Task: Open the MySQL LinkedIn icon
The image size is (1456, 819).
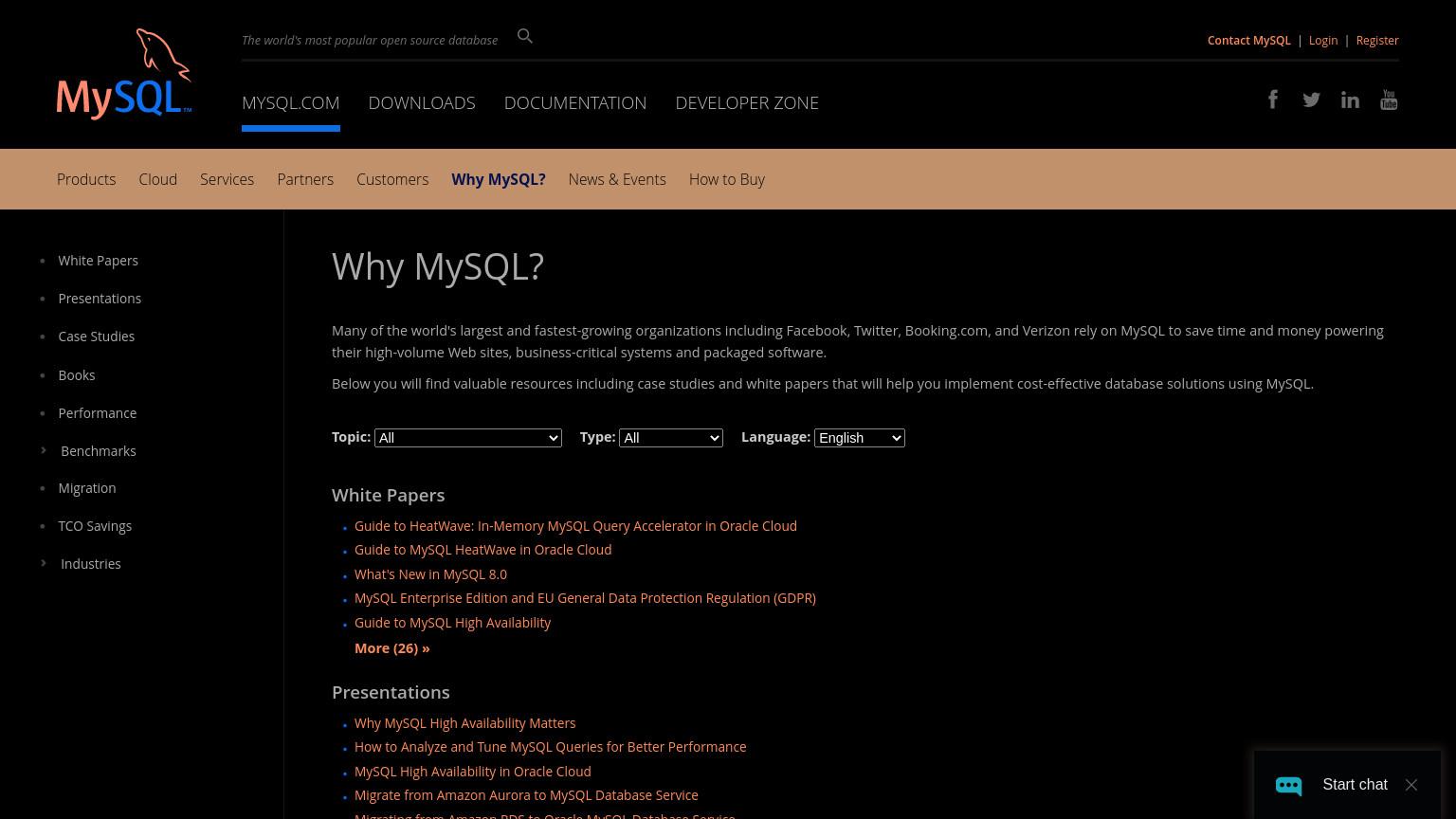Action: point(1350,100)
